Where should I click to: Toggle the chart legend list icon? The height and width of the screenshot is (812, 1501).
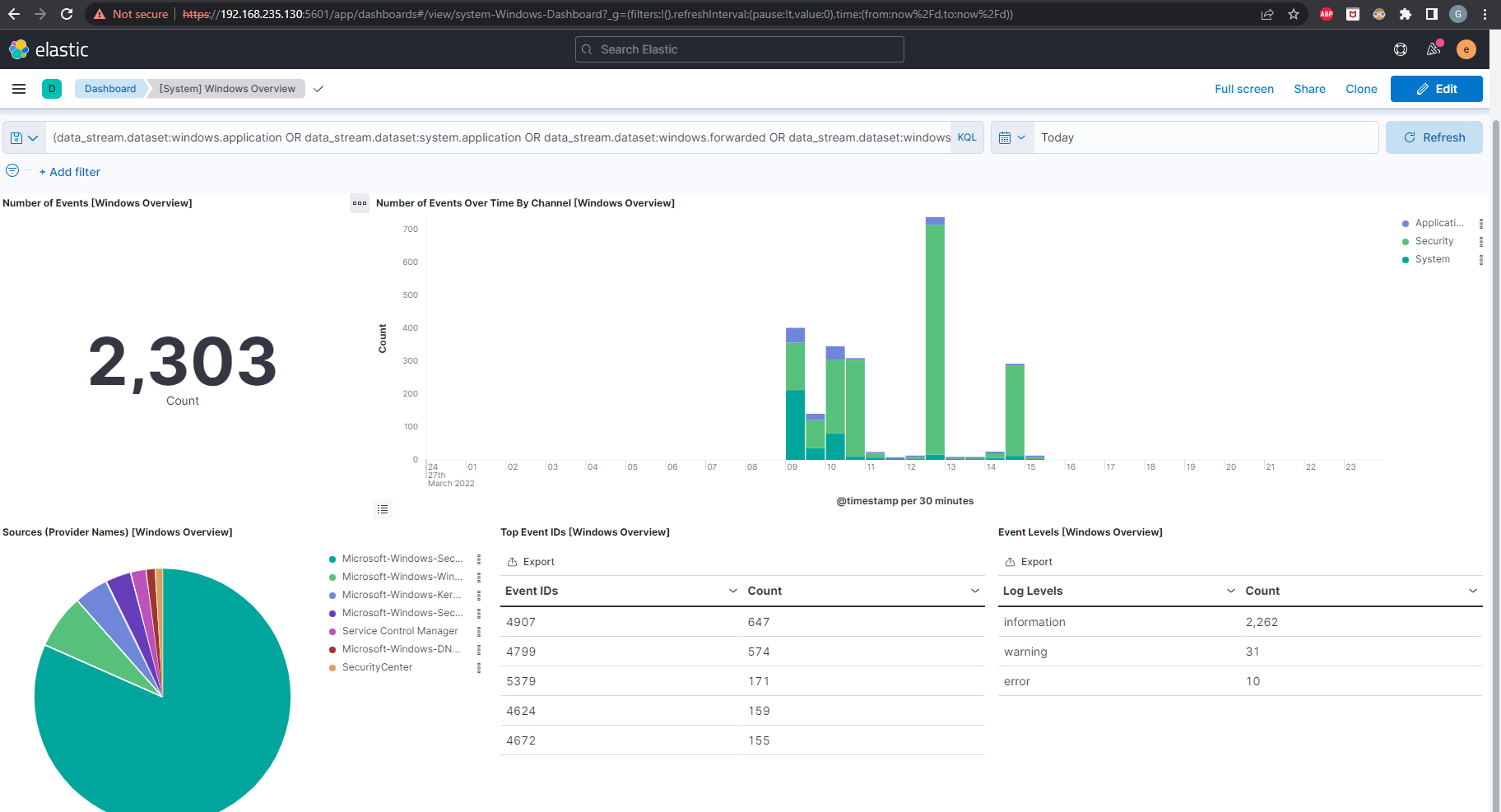383,509
